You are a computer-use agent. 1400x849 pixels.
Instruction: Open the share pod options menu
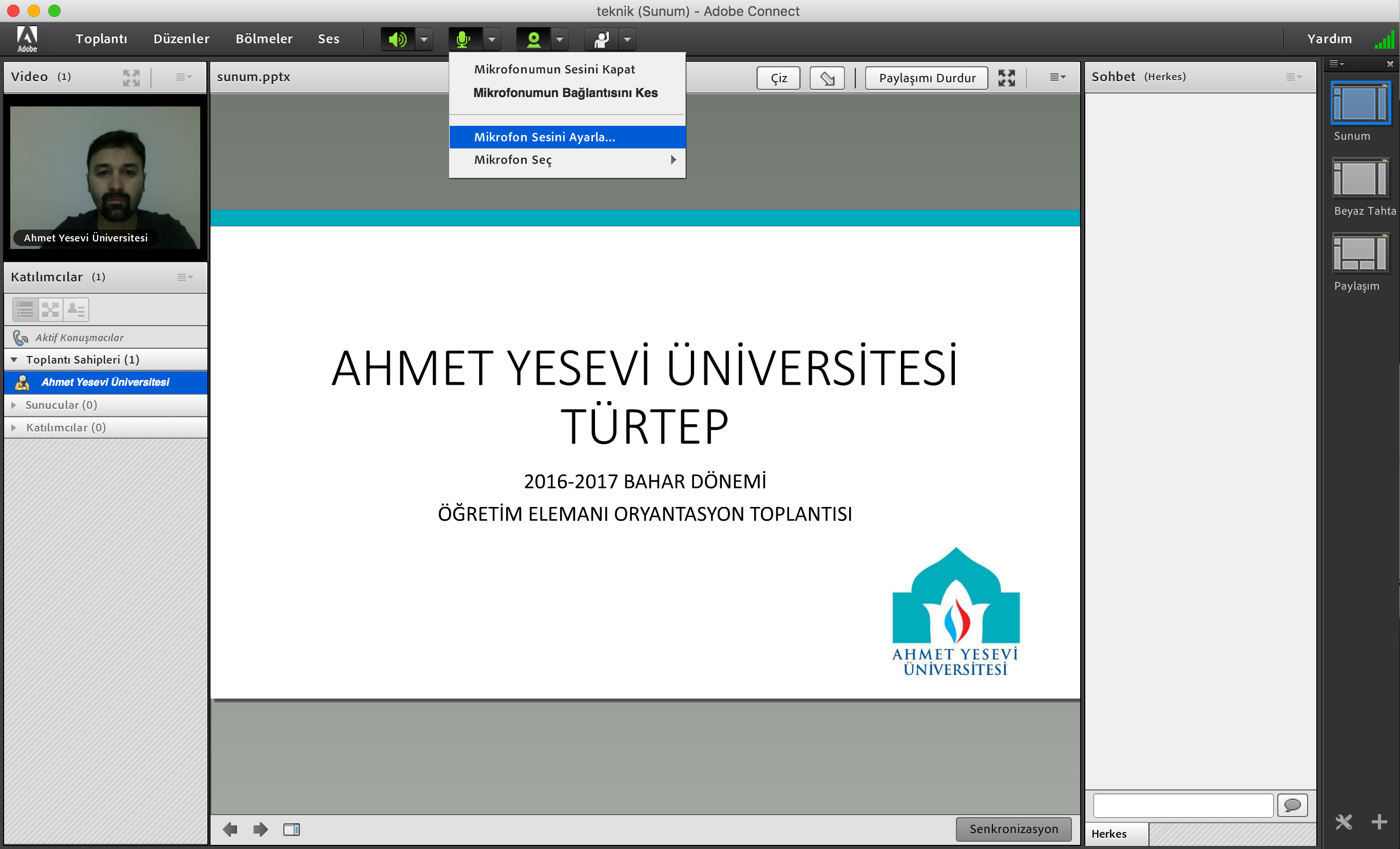point(1058,77)
